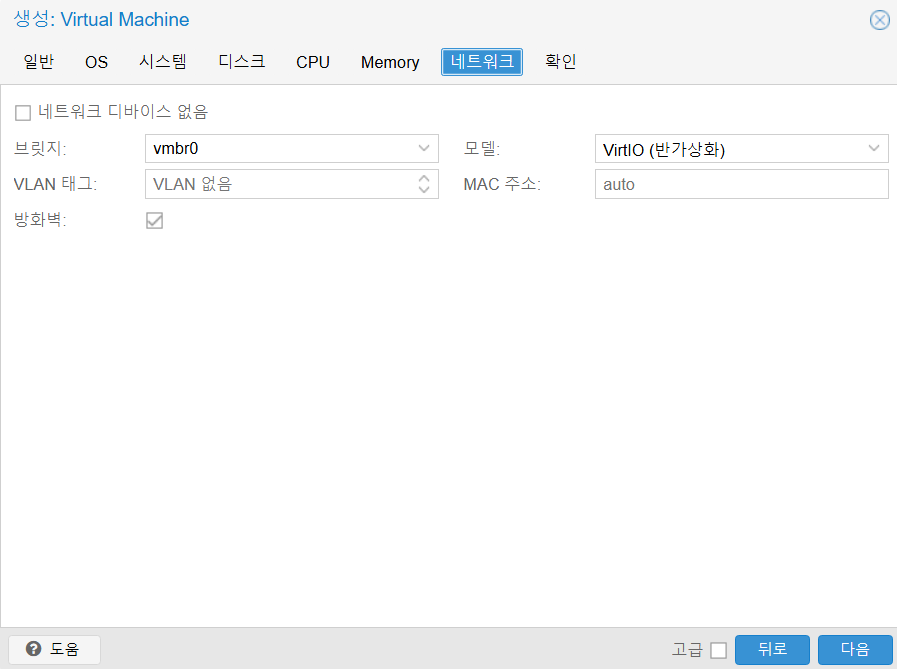Open the OS tab
The image size is (897, 669).
pos(96,62)
